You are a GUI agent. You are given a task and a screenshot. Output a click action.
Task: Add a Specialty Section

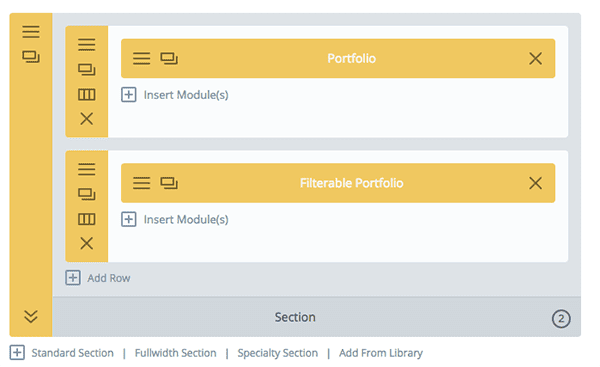click(x=277, y=353)
